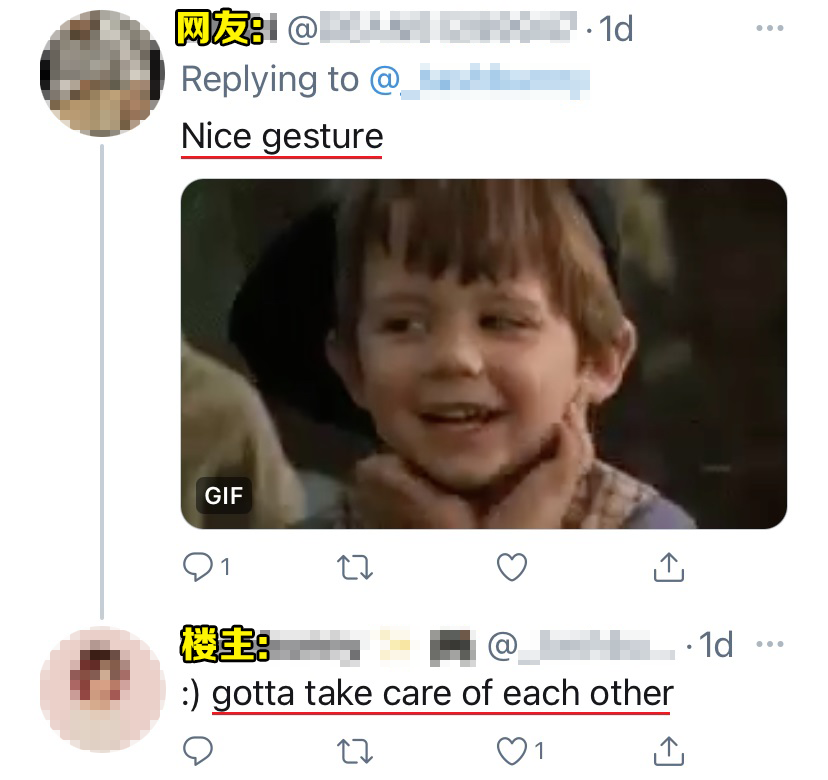Open more options for the second tweet
828x780 pixels.
(x=769, y=644)
